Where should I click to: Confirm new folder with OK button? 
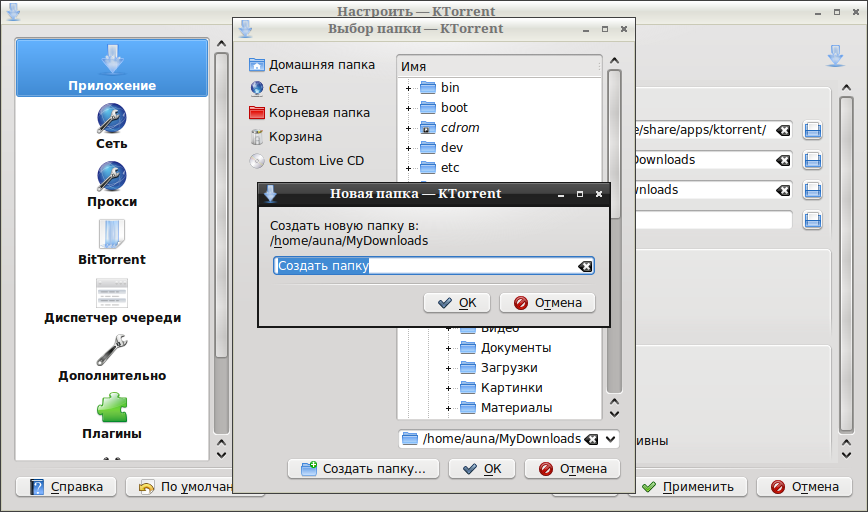tap(457, 303)
